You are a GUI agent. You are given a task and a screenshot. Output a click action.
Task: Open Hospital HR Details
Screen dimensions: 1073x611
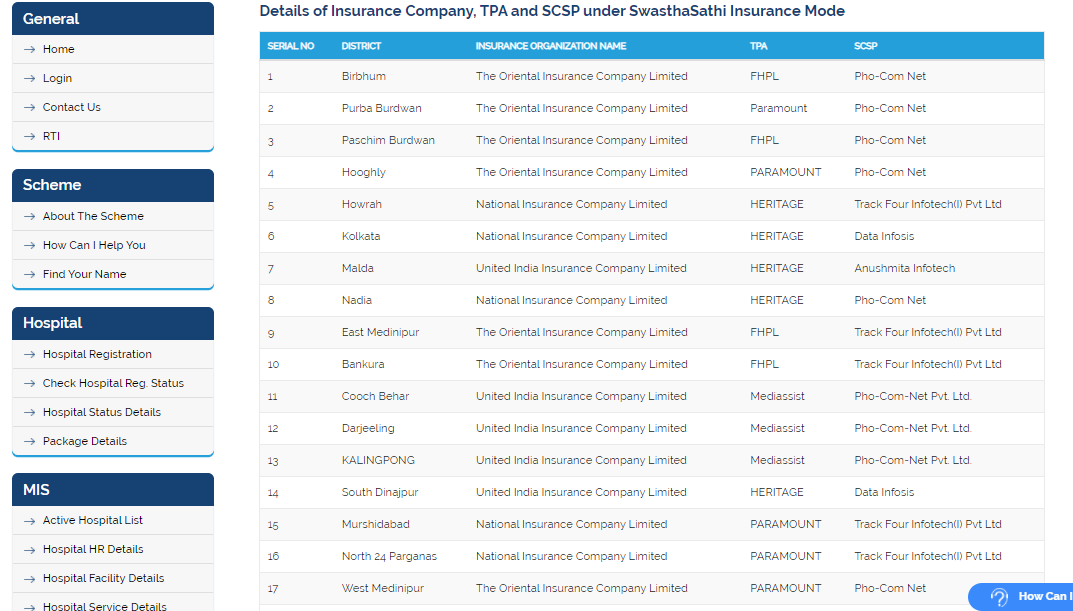(93, 549)
